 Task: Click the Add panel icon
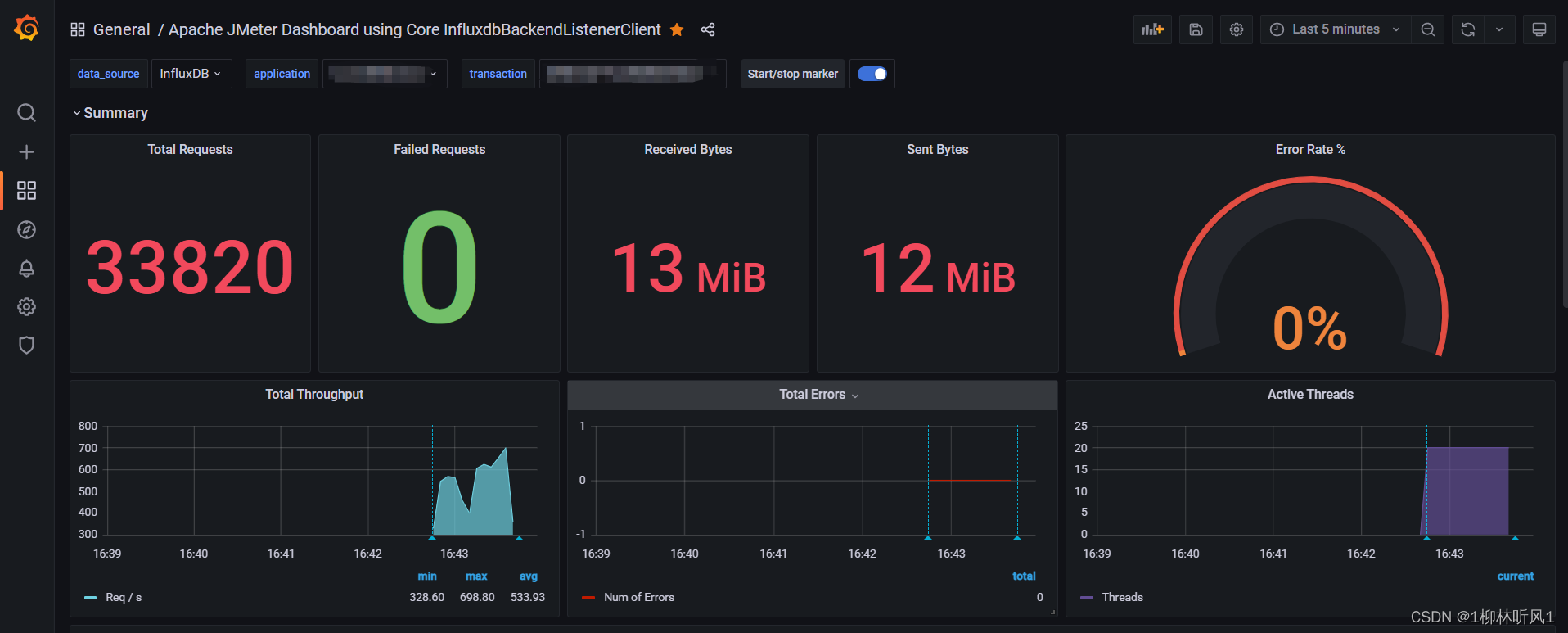coord(1152,29)
